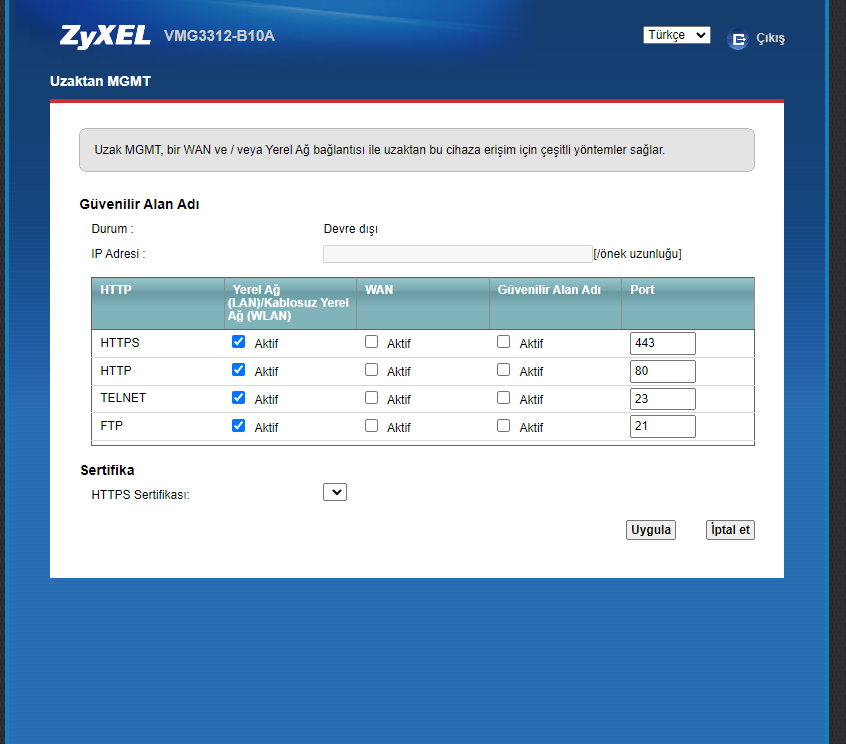Click the Çıkış logout link

770,39
